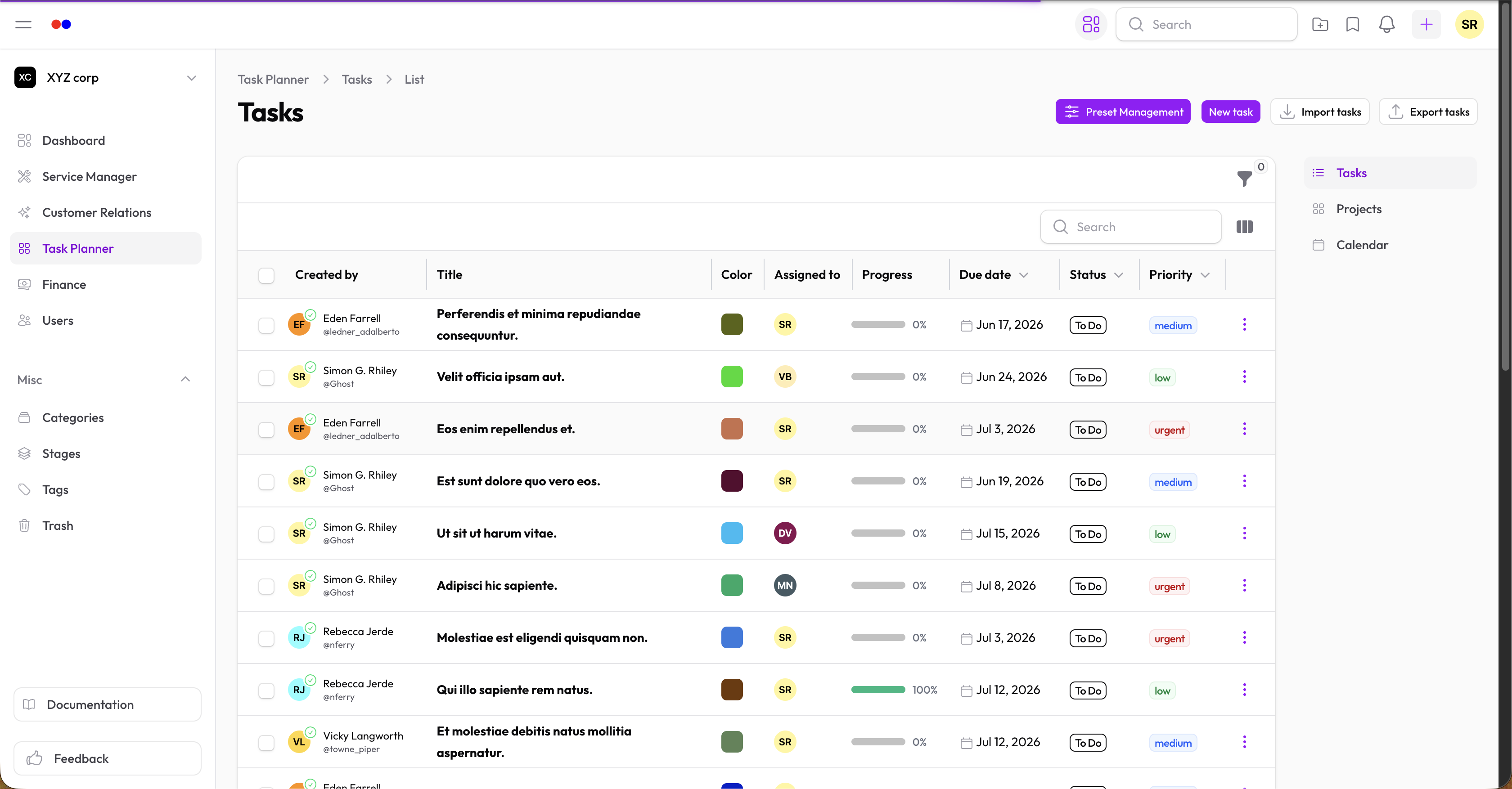Go to Dashboard in sidebar
Viewport: 1512px width, 789px height.
coord(106,141)
